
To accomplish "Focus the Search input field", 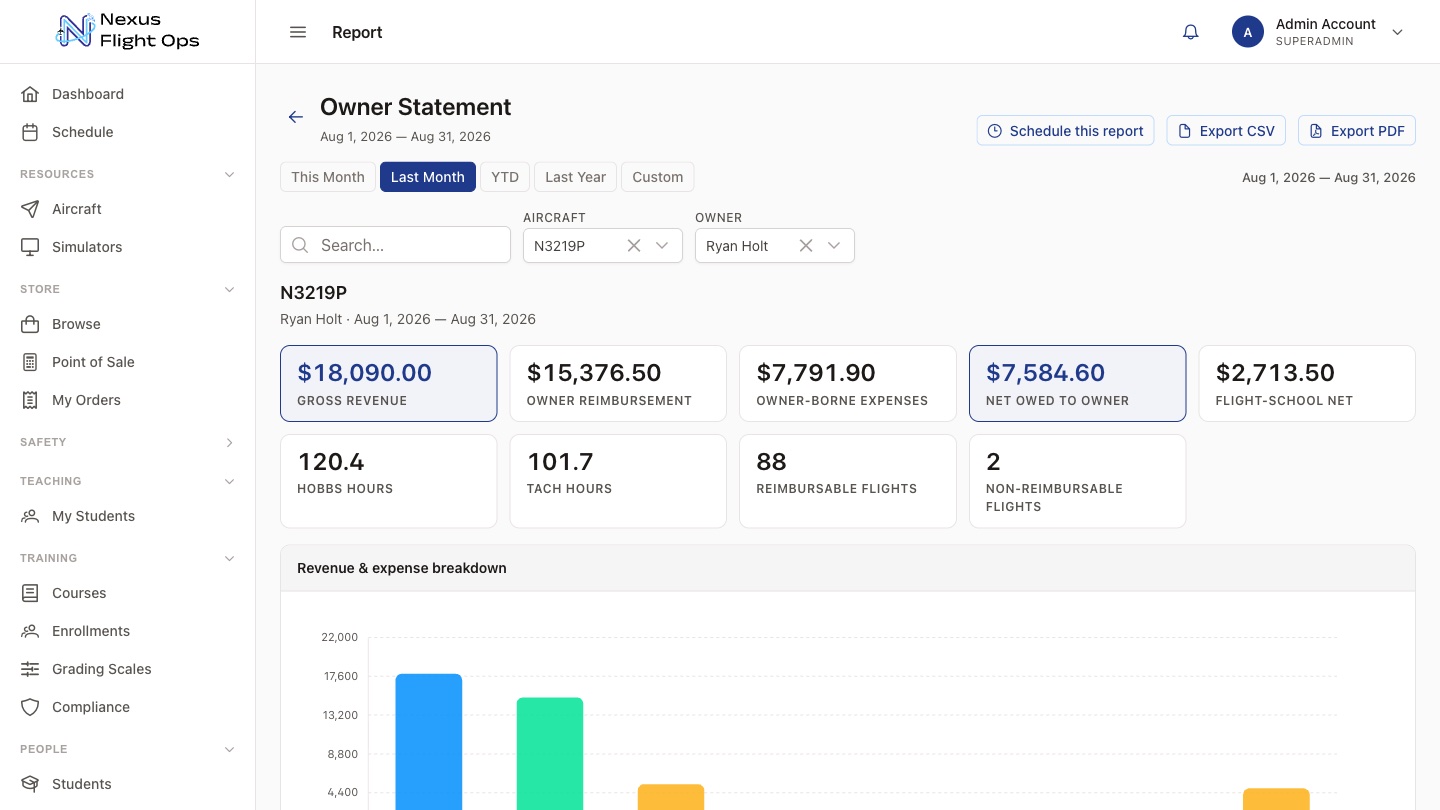I will (x=396, y=245).
